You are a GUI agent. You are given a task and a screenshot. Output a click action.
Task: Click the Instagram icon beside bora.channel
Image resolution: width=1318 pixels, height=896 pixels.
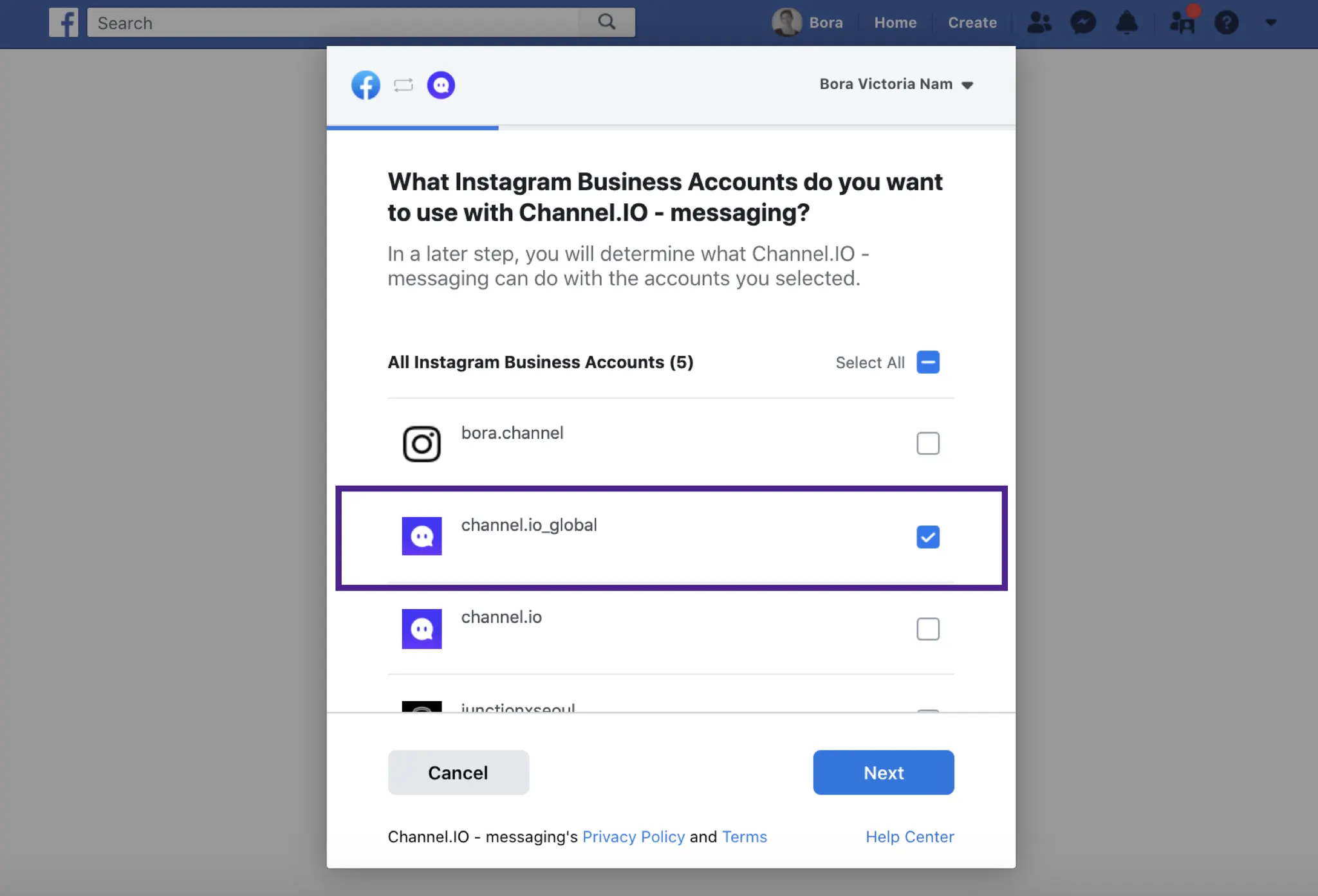coord(422,444)
